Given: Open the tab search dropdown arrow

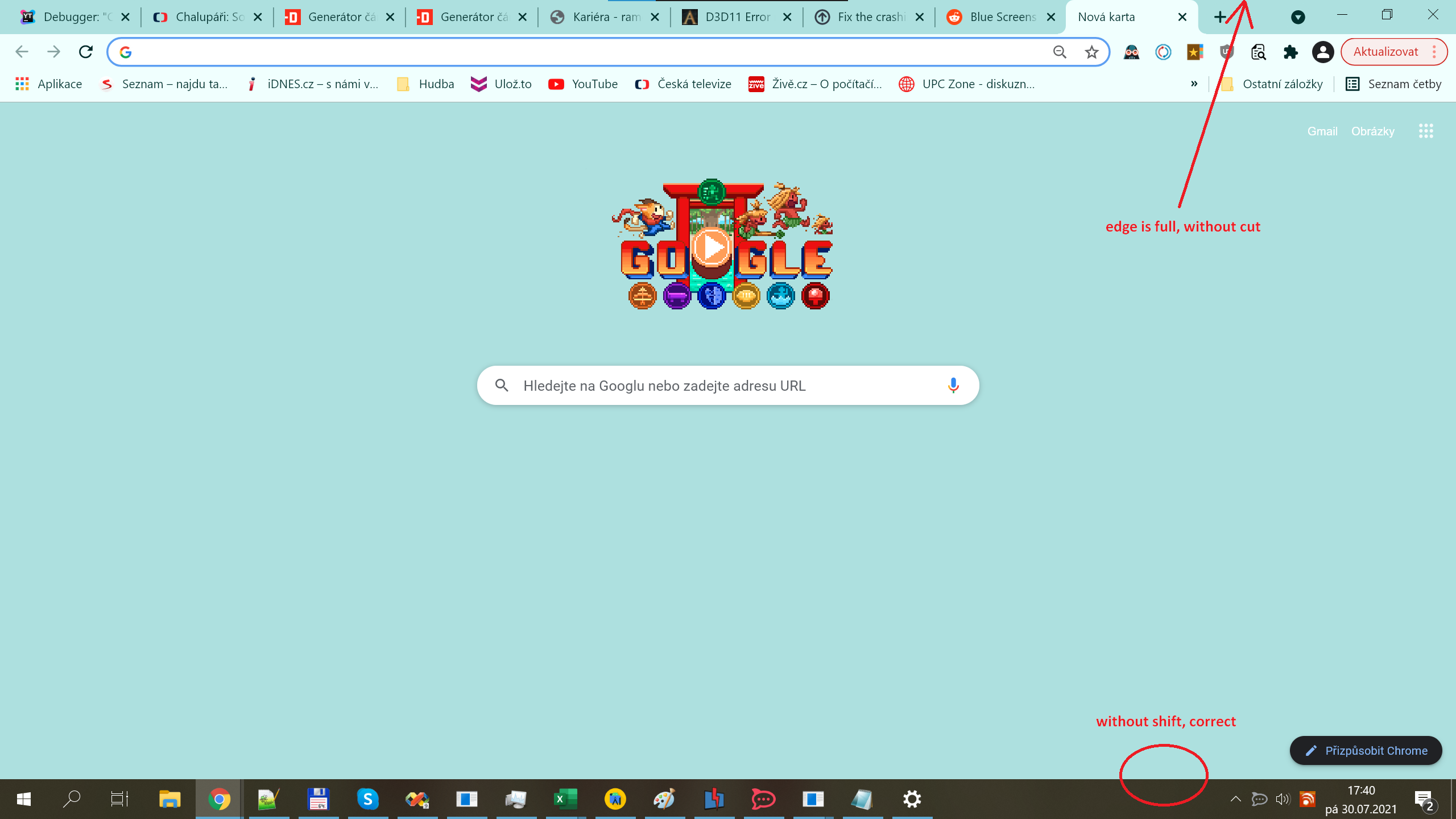Looking at the screenshot, I should pos(1298,17).
